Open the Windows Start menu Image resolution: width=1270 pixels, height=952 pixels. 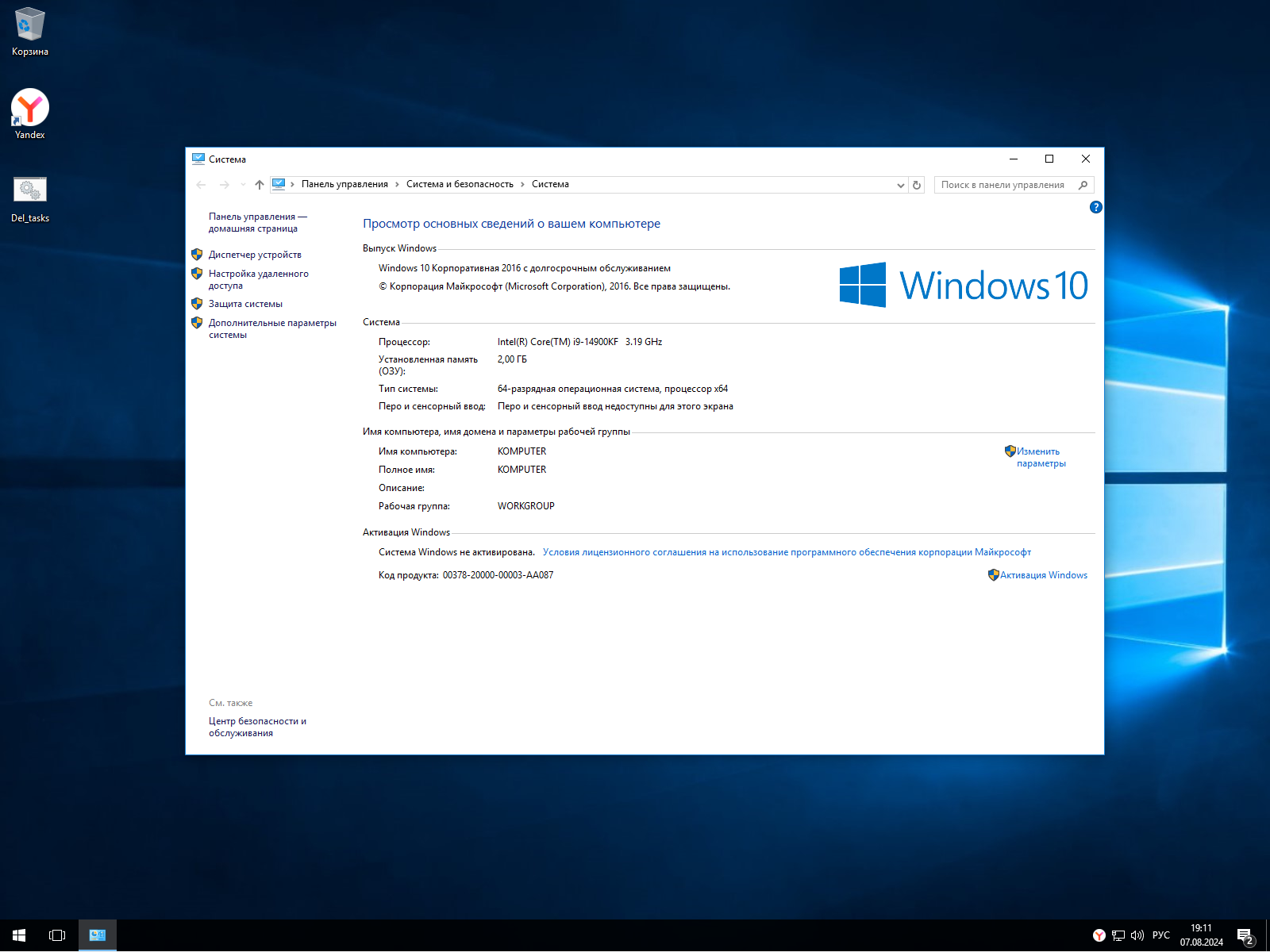19,935
